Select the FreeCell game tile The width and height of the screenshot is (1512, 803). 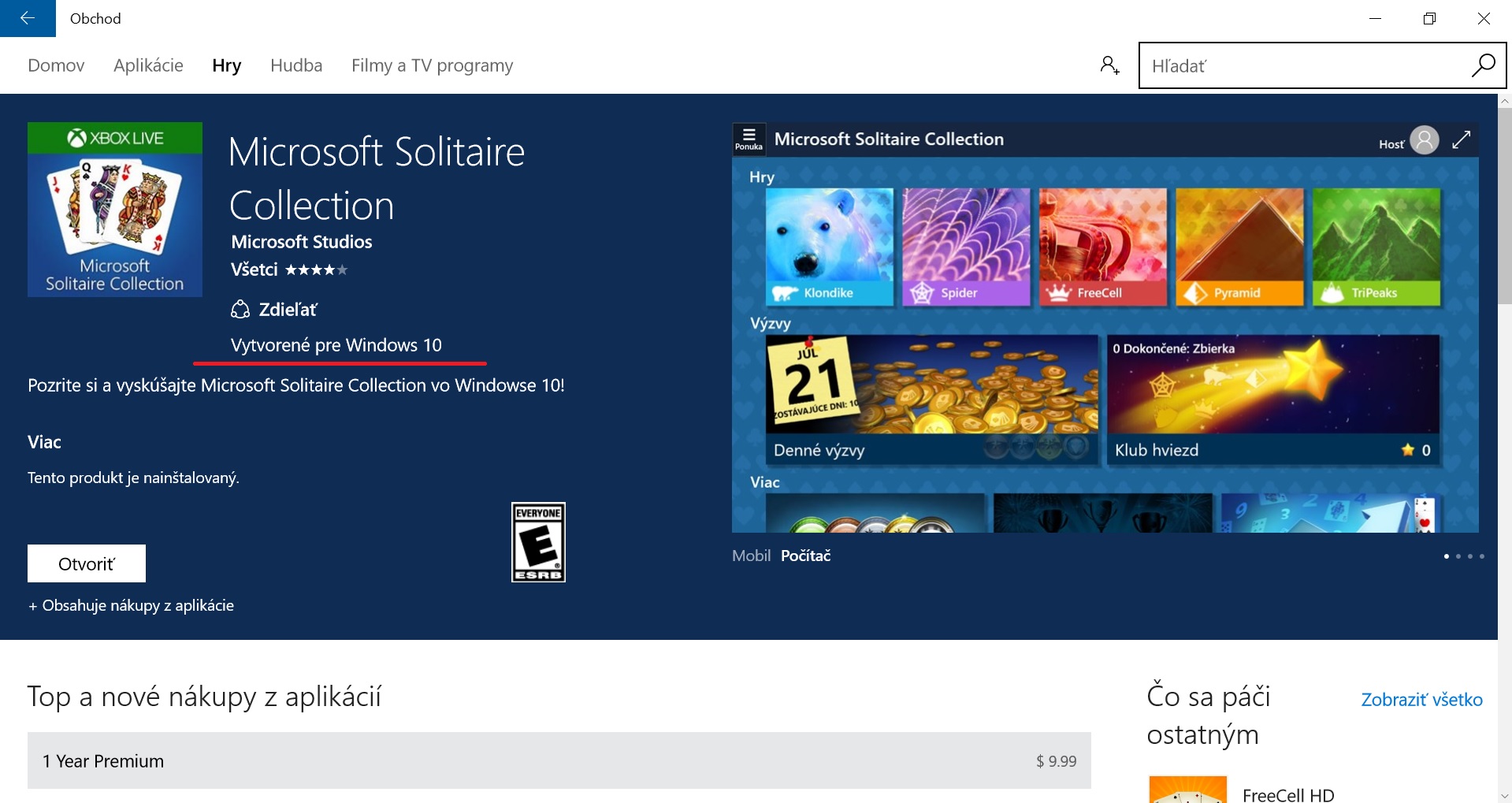[1103, 247]
